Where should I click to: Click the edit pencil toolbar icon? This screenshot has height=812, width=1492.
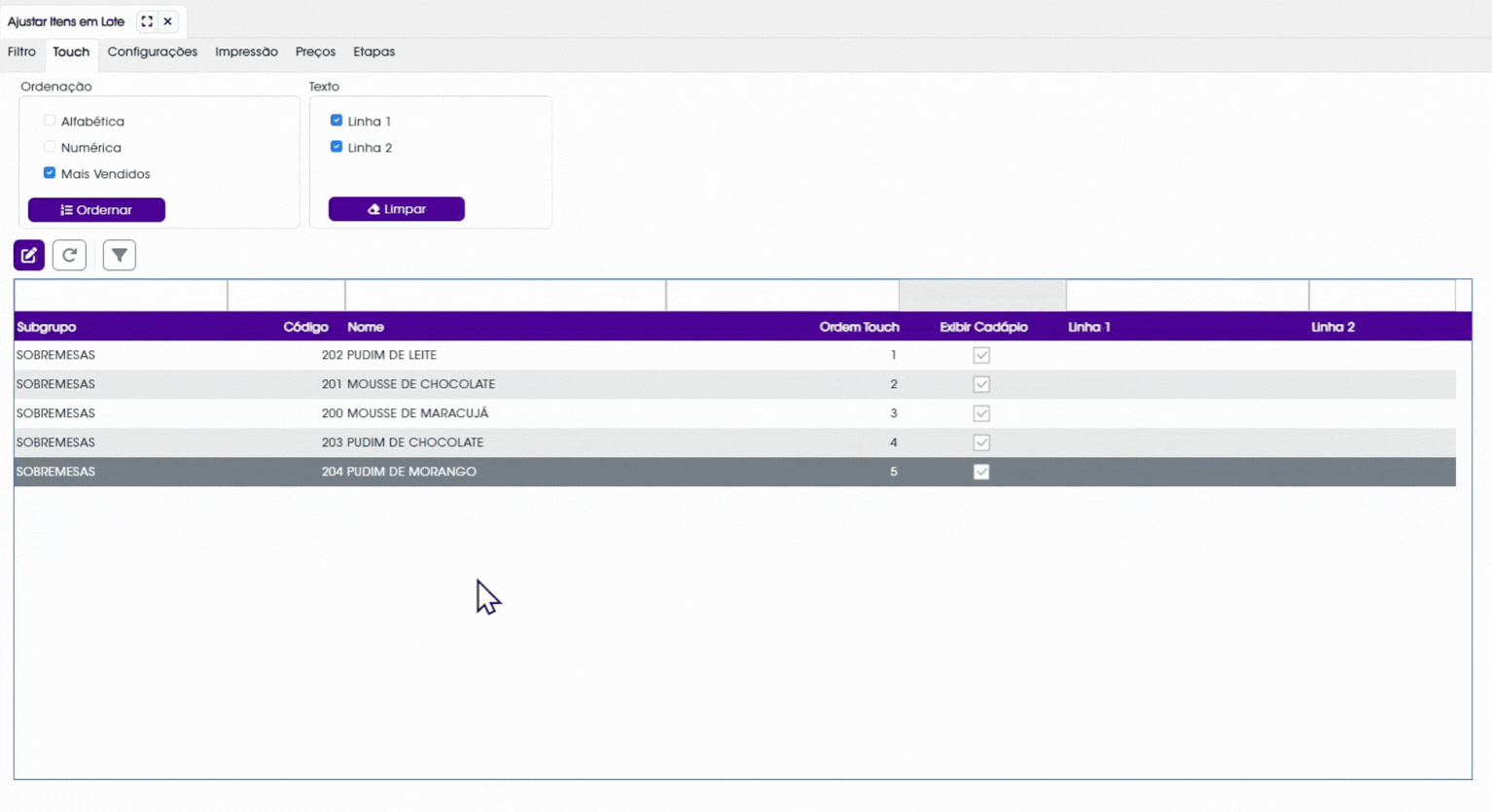coord(29,255)
